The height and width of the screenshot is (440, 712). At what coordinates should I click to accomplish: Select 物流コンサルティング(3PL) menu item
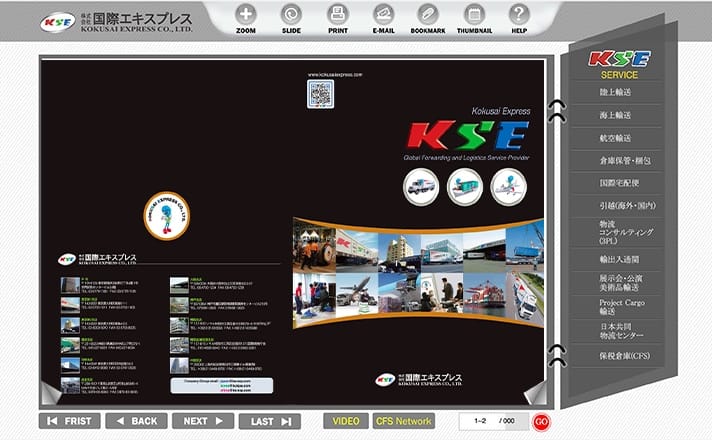[626, 232]
